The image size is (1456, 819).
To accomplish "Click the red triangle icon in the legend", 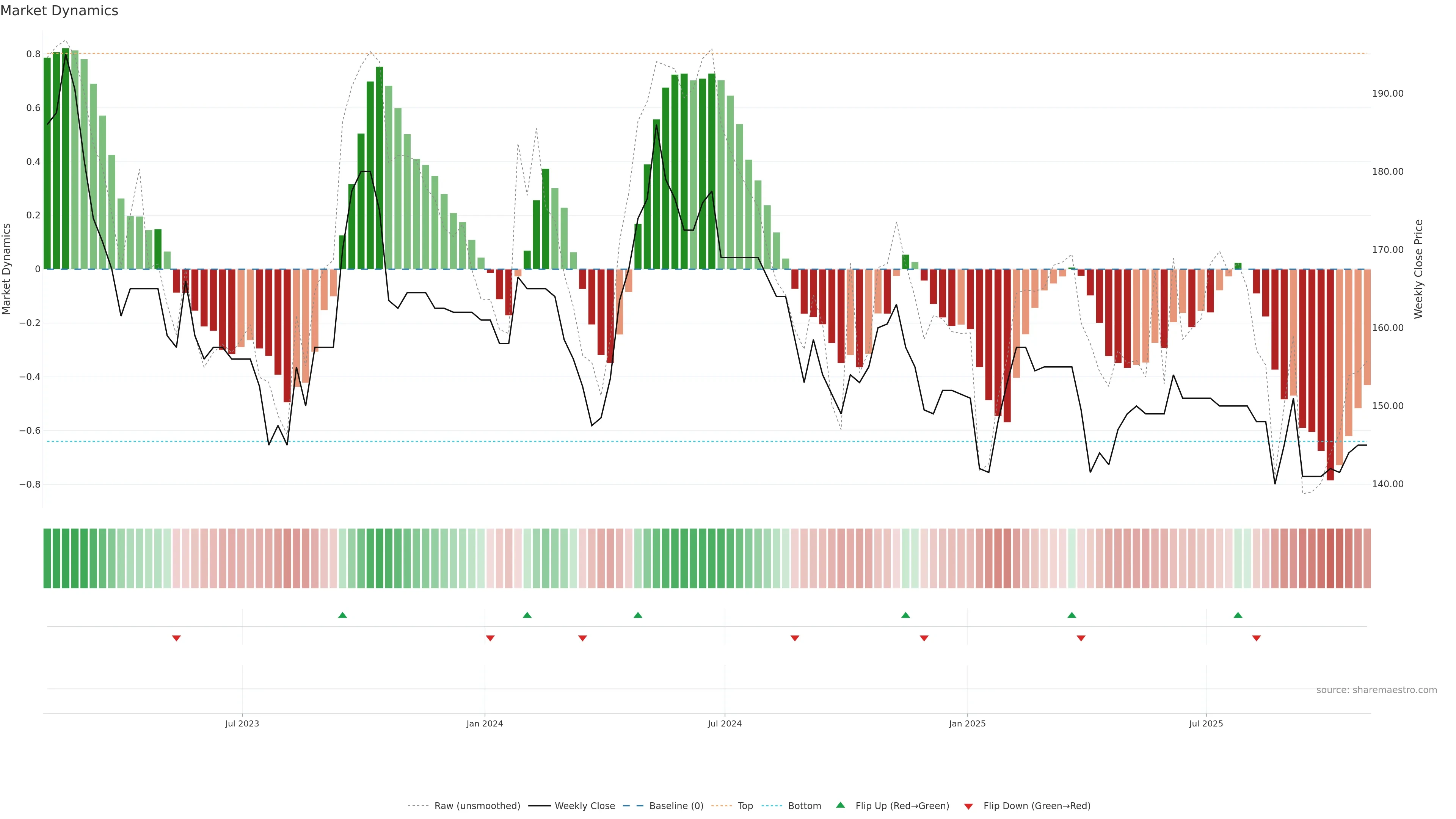I will point(968,806).
